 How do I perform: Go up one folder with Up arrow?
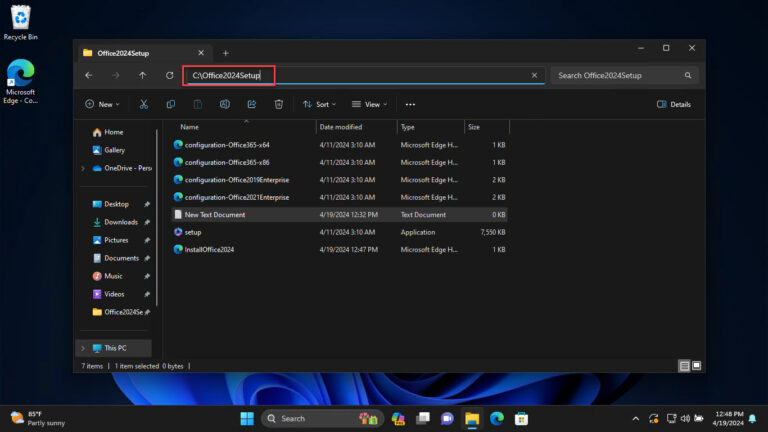tap(142, 75)
